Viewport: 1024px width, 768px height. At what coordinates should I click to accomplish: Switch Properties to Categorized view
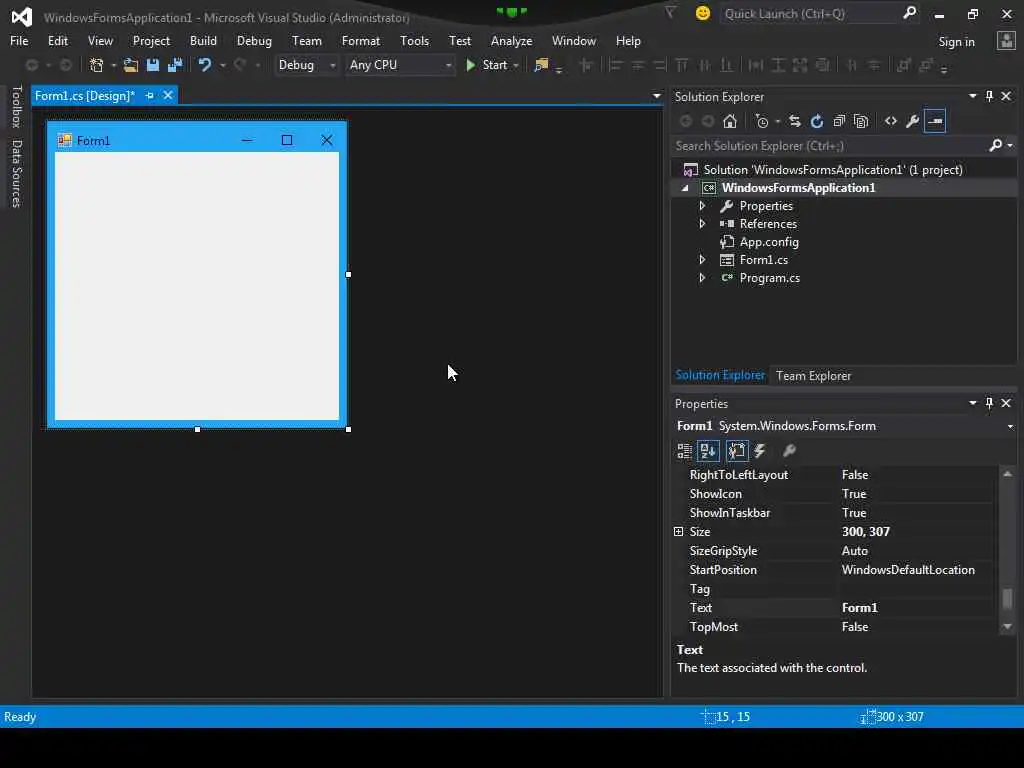[x=684, y=451]
